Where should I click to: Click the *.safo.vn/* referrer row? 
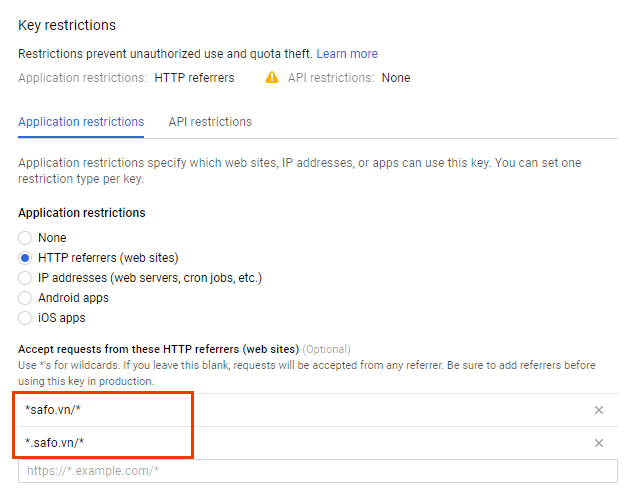(x=318, y=443)
